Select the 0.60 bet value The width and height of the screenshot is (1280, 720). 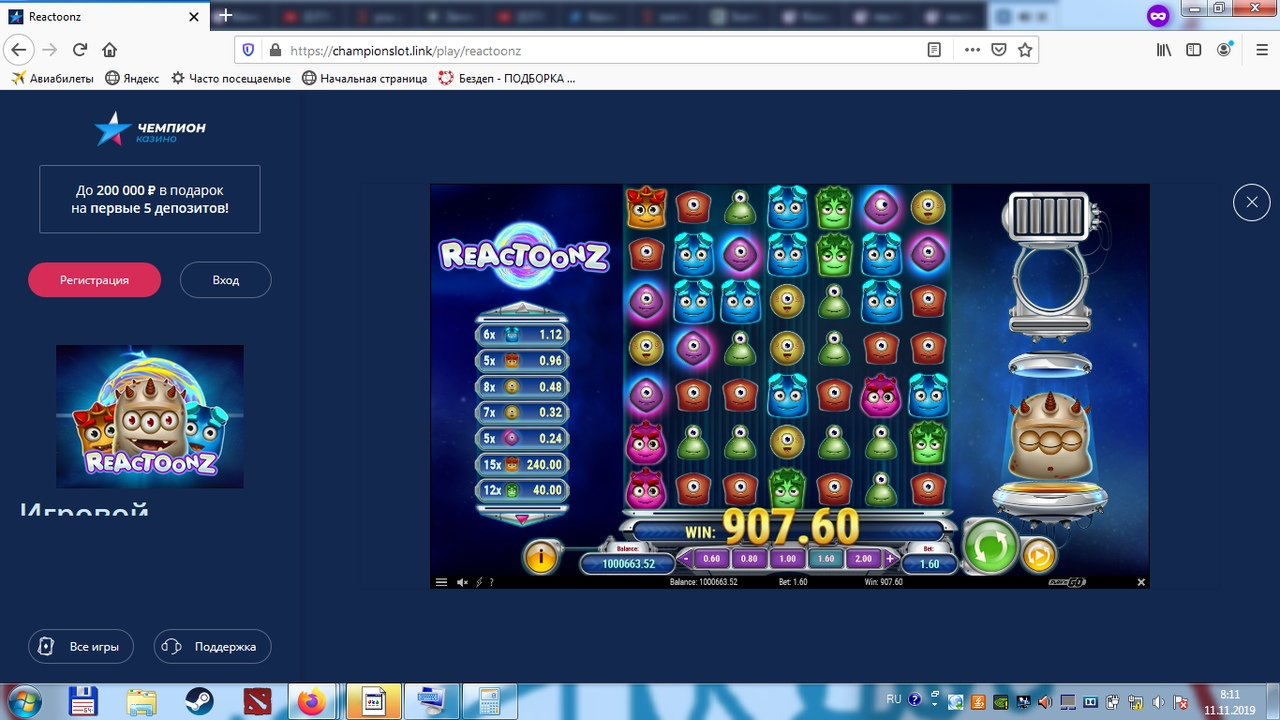click(711, 559)
